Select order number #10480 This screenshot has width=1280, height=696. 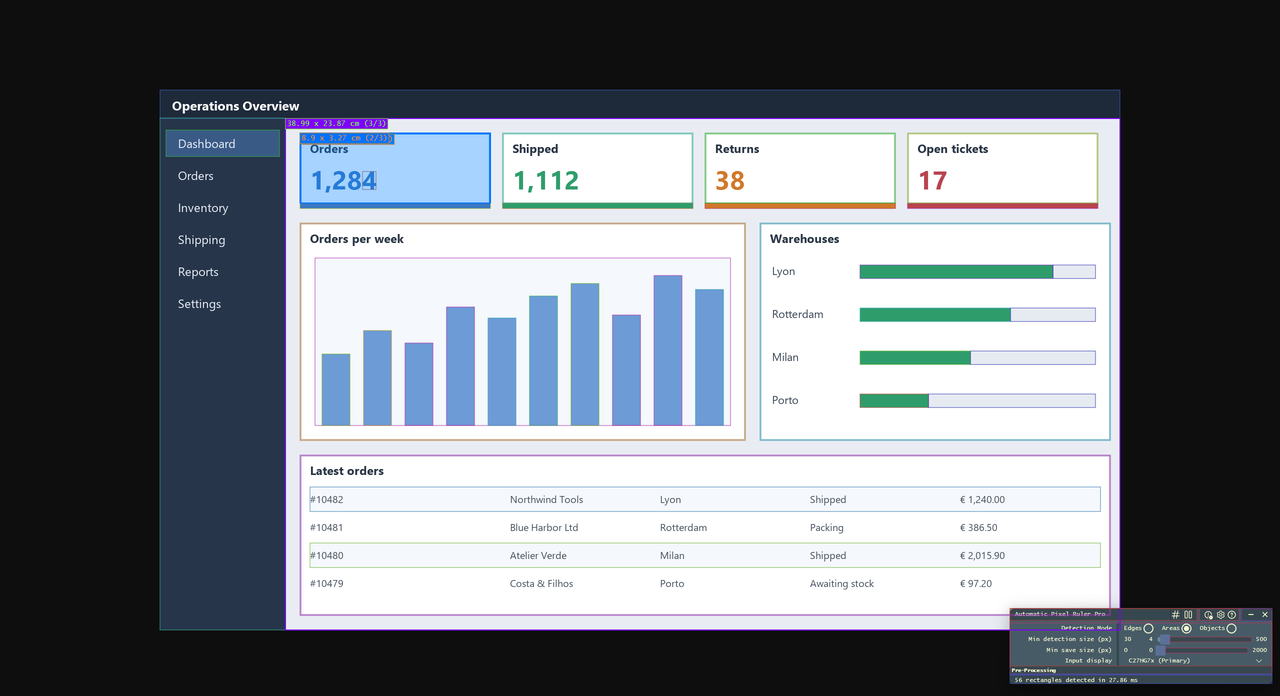pyautogui.click(x=327, y=556)
